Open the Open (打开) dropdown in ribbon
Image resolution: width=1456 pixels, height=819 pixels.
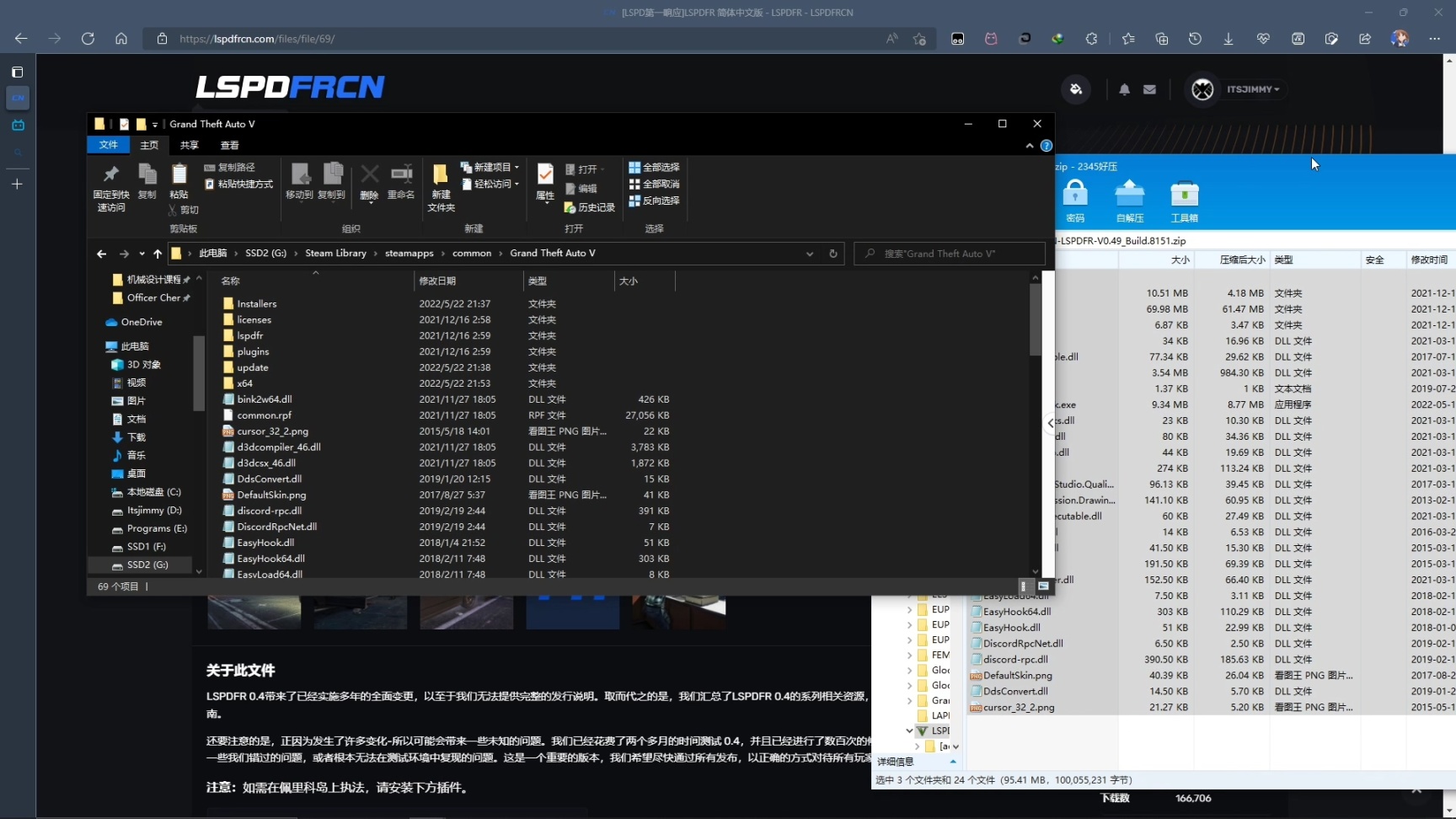click(586, 169)
